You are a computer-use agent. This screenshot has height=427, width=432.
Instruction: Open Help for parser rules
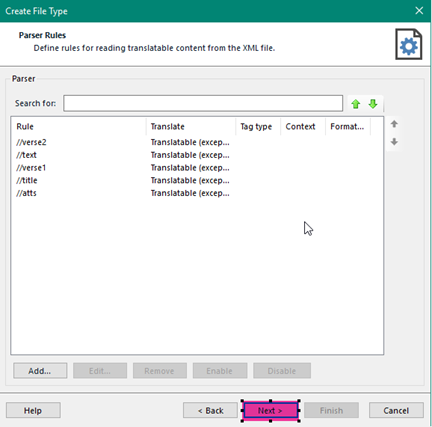coord(33,410)
